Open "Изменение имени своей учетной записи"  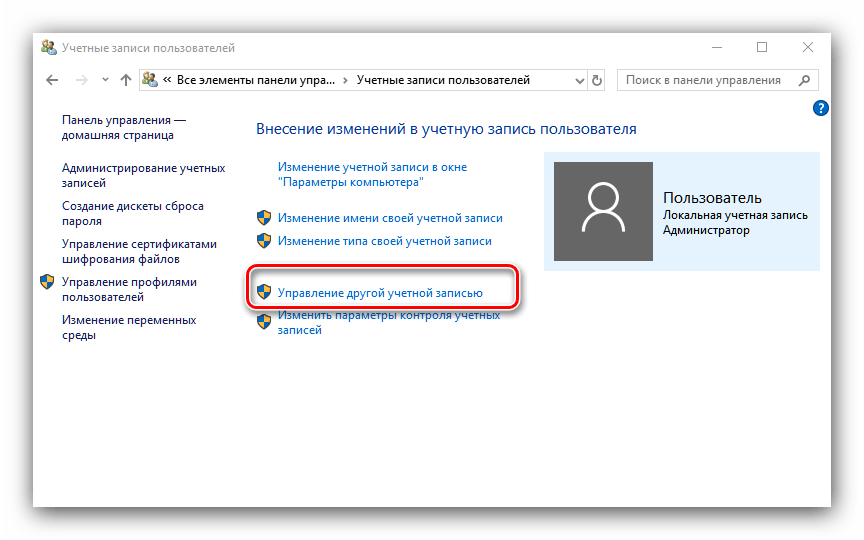tap(390, 217)
